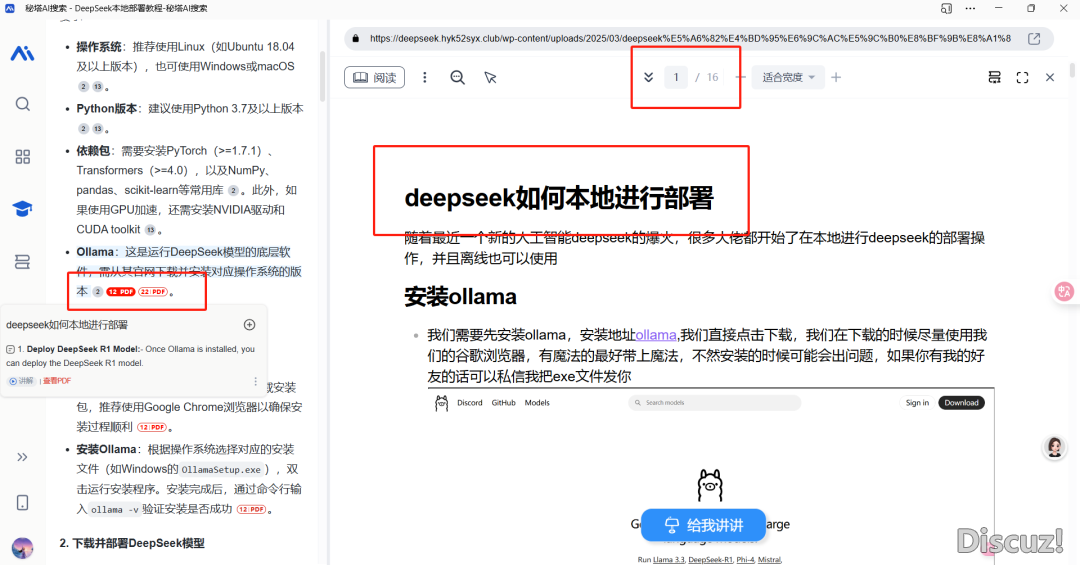Open the mobile phone icon in sidebar
The height and width of the screenshot is (565, 1080).
[x=22, y=503]
